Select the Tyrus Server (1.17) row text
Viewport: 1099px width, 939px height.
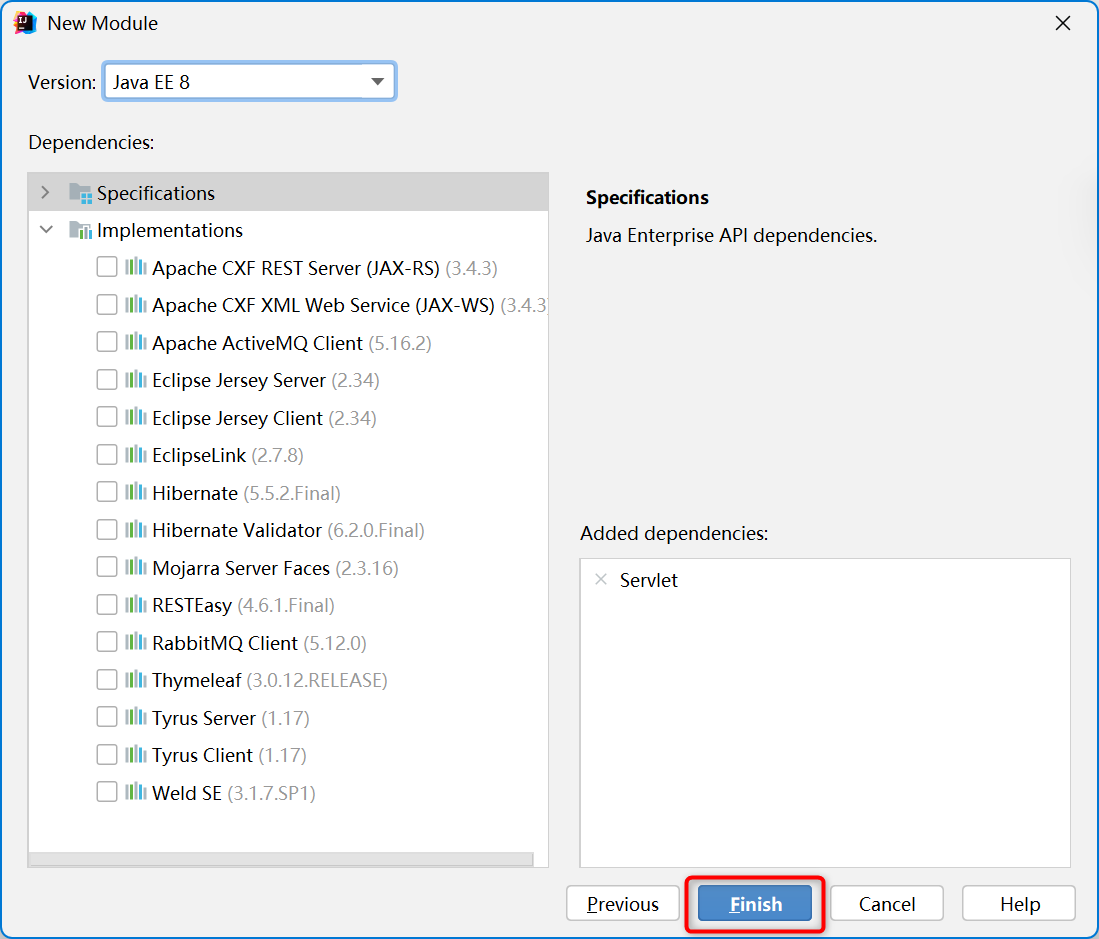point(231,718)
